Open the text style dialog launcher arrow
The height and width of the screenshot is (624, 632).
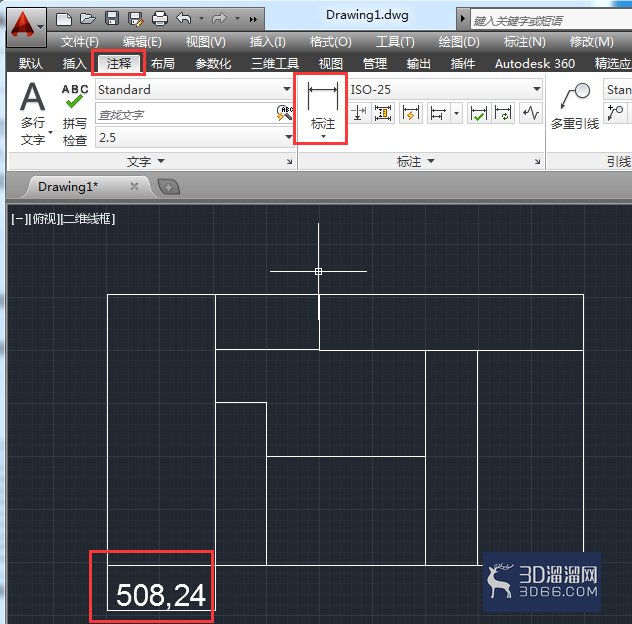pos(289,162)
